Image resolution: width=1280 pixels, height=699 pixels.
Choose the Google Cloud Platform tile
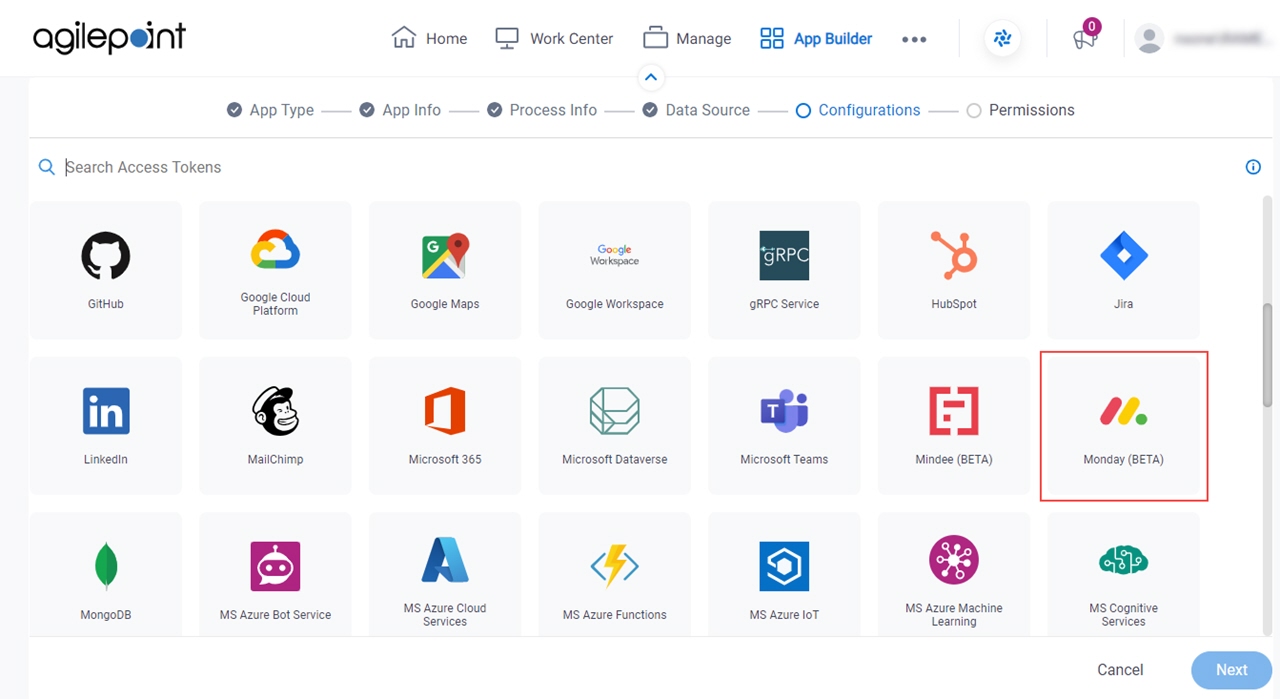tap(275, 270)
